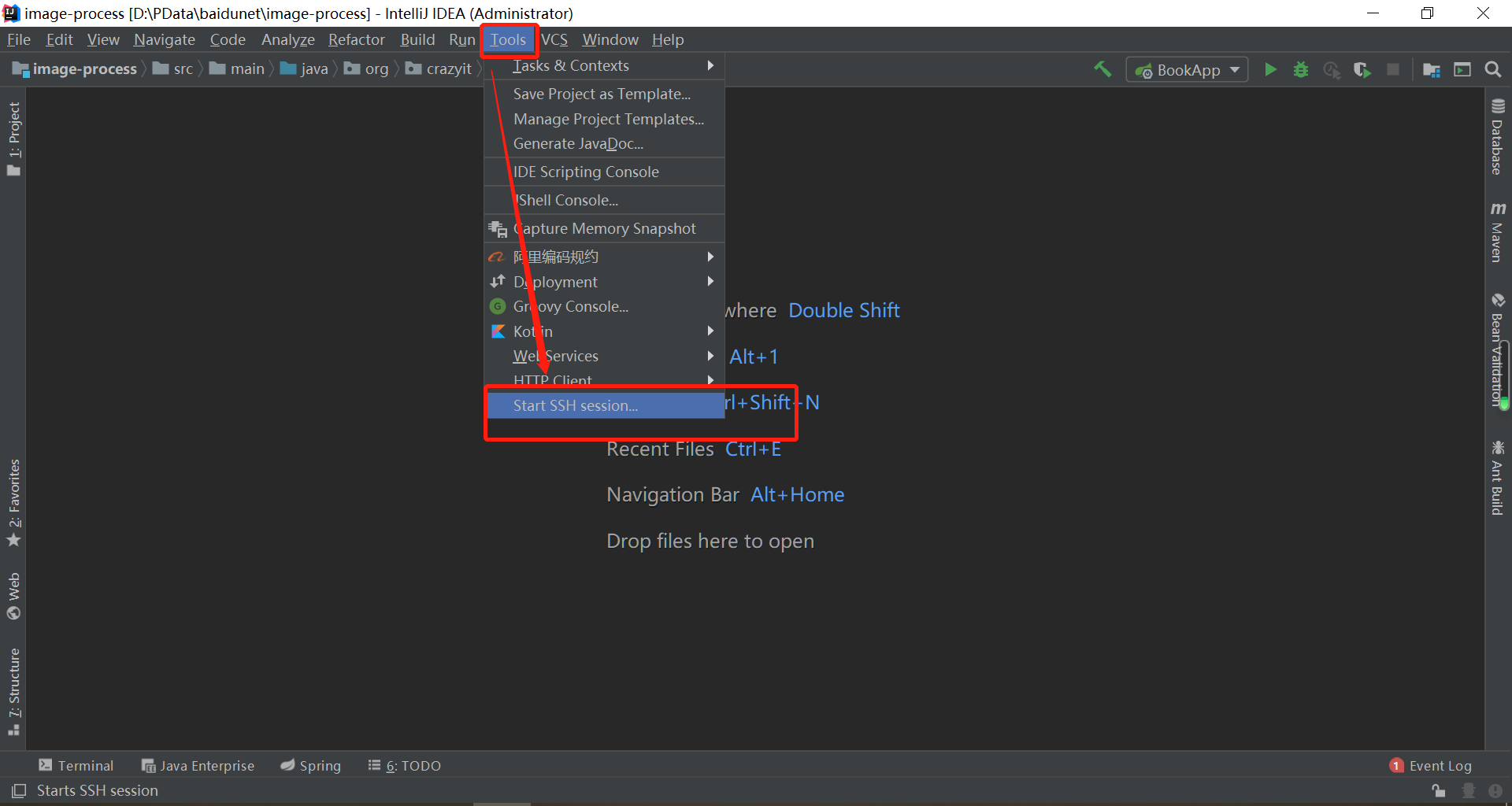
Task: Open Search Everywhere with the magnifier icon
Action: [1493, 69]
